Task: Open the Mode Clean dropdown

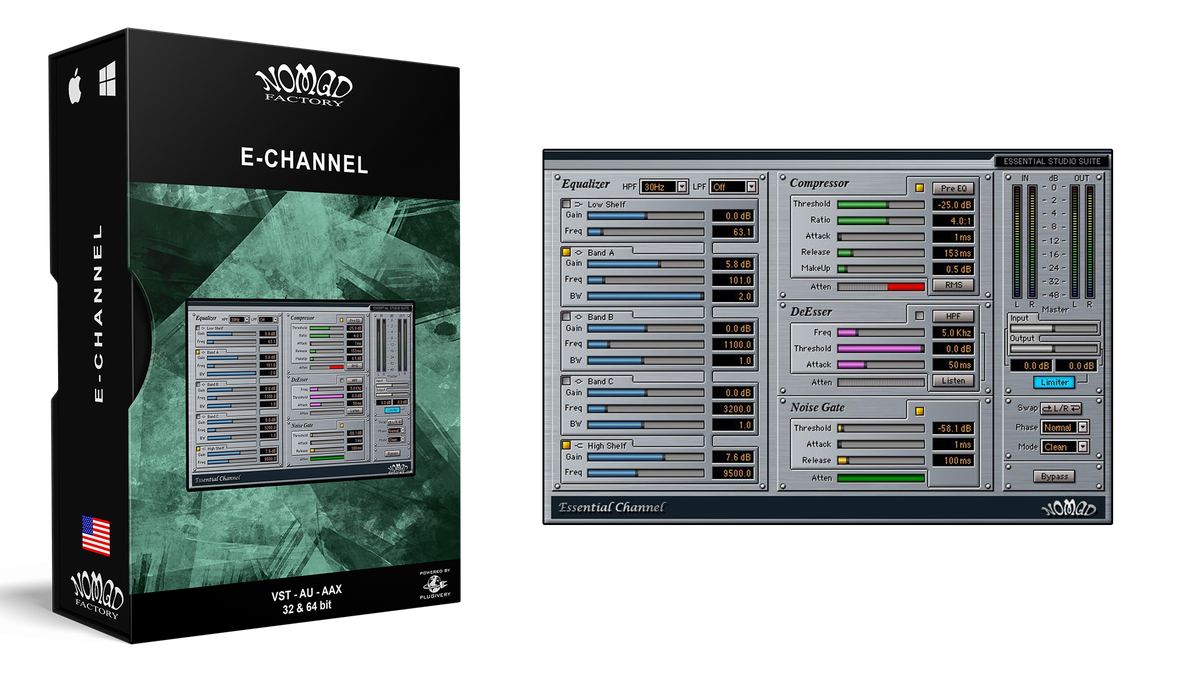Action: pyautogui.click(x=1064, y=447)
